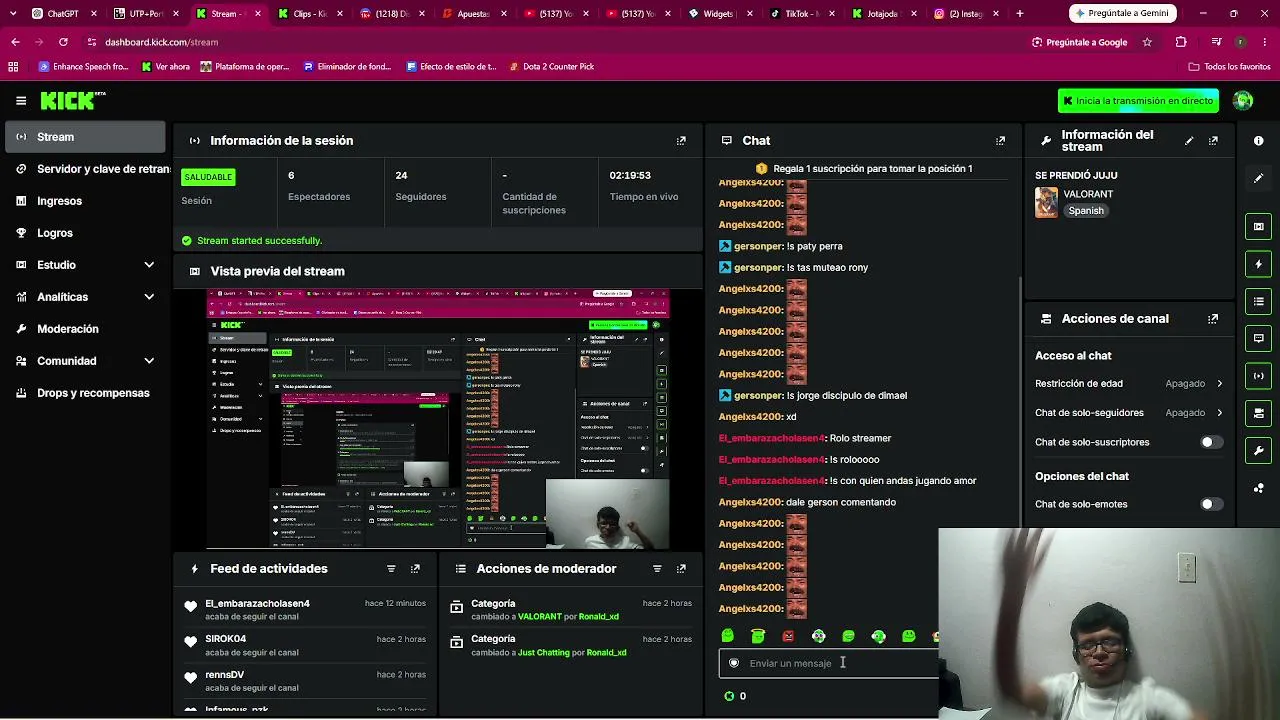This screenshot has width=1280, height=720.
Task: Toggle the wrench icon in right sidebar
Action: click(1258, 451)
